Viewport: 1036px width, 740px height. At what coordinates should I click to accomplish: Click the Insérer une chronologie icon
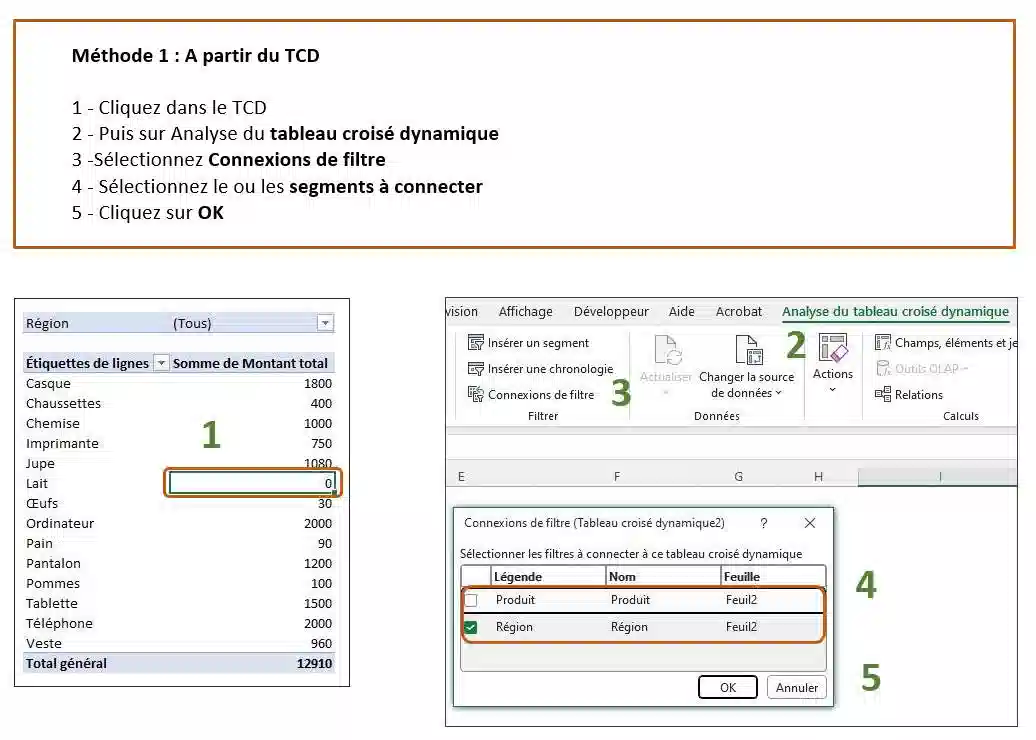[476, 369]
